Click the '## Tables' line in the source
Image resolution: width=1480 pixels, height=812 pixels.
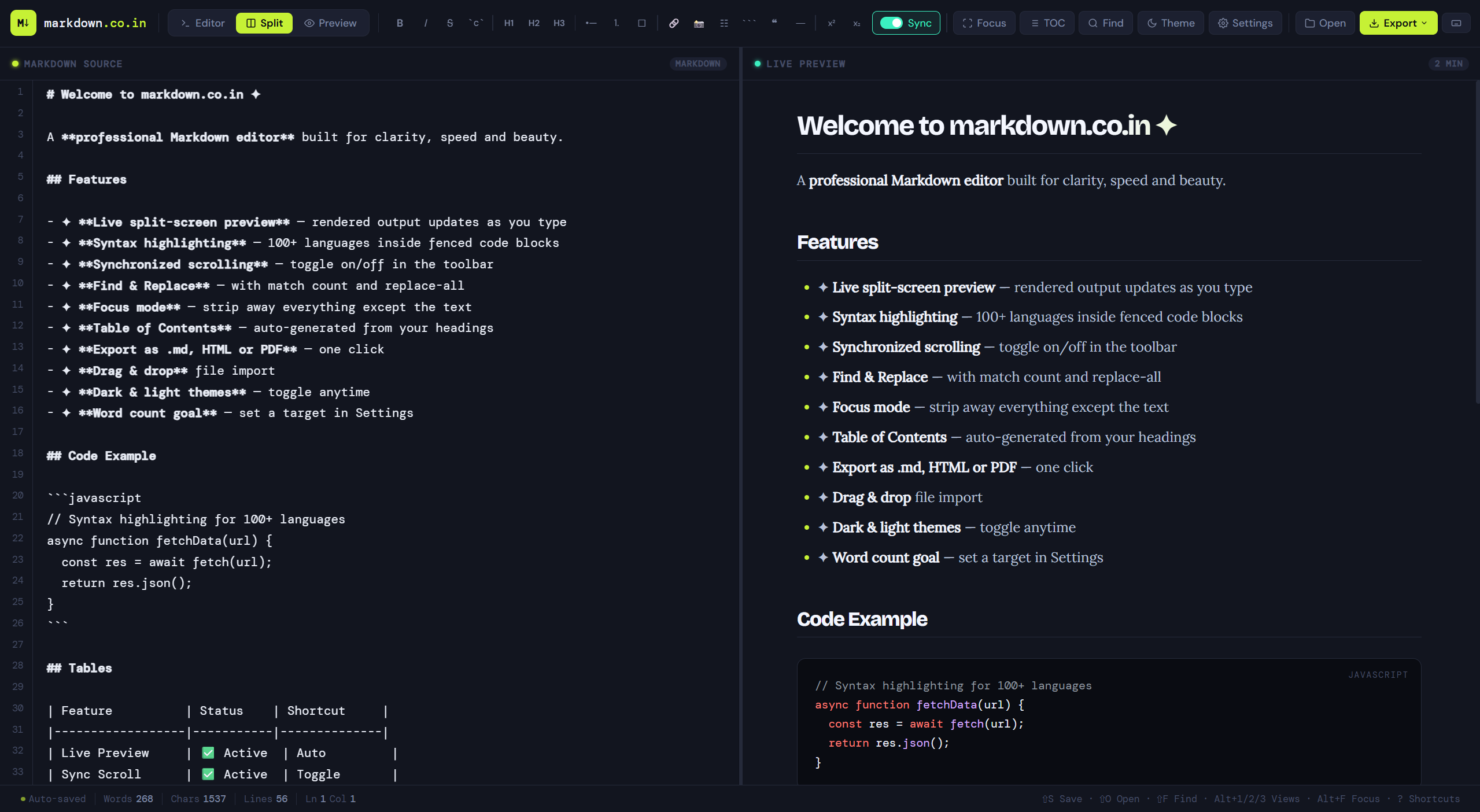(79, 668)
